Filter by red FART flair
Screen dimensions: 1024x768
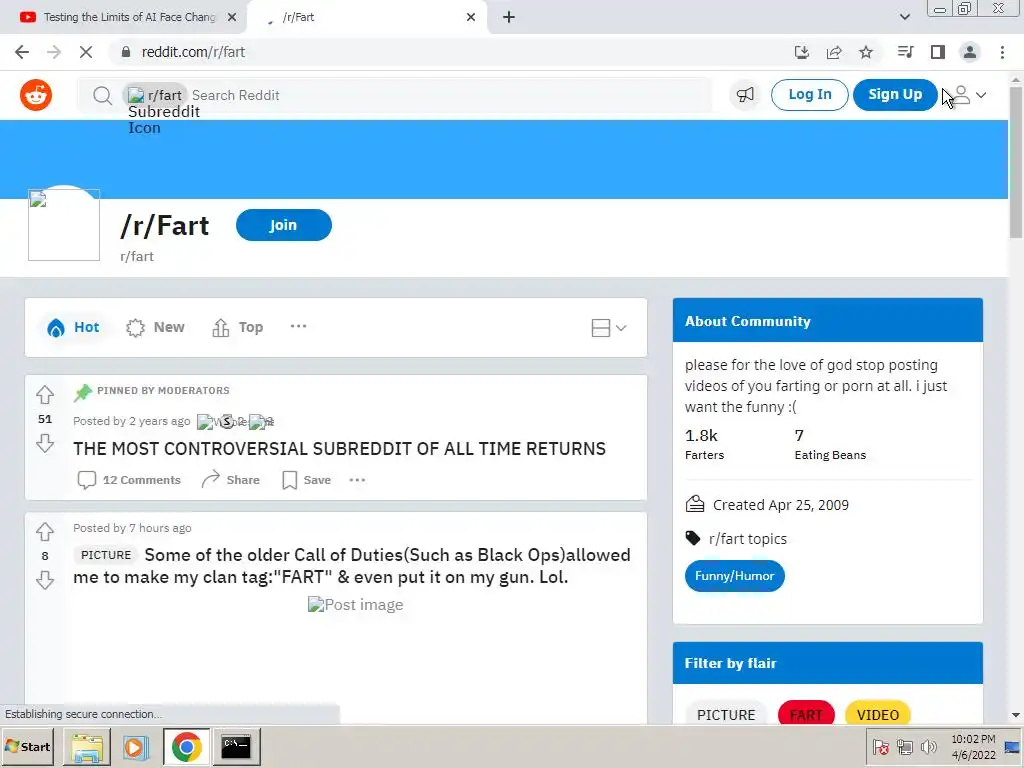tap(806, 715)
